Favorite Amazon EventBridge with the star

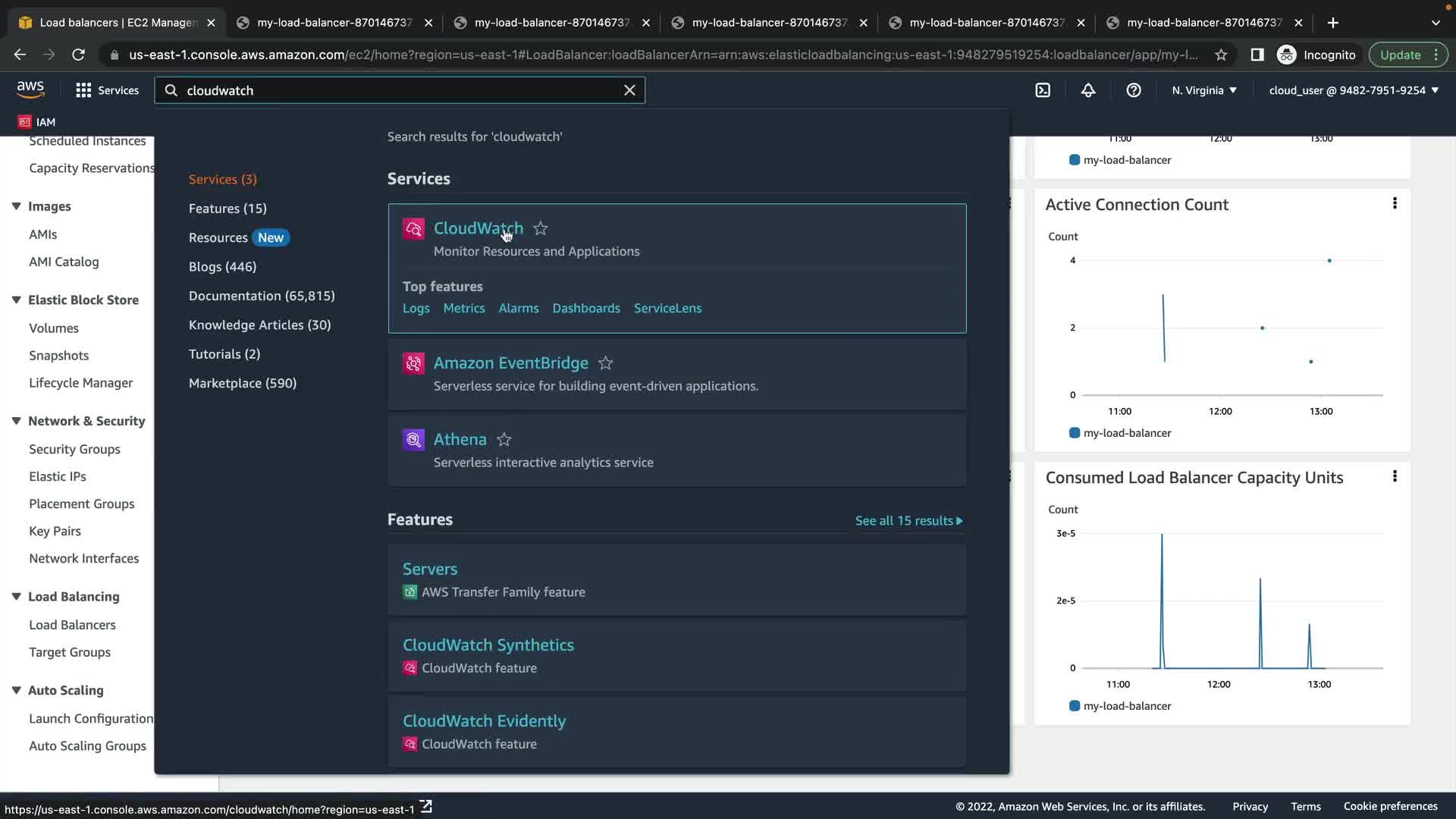605,363
